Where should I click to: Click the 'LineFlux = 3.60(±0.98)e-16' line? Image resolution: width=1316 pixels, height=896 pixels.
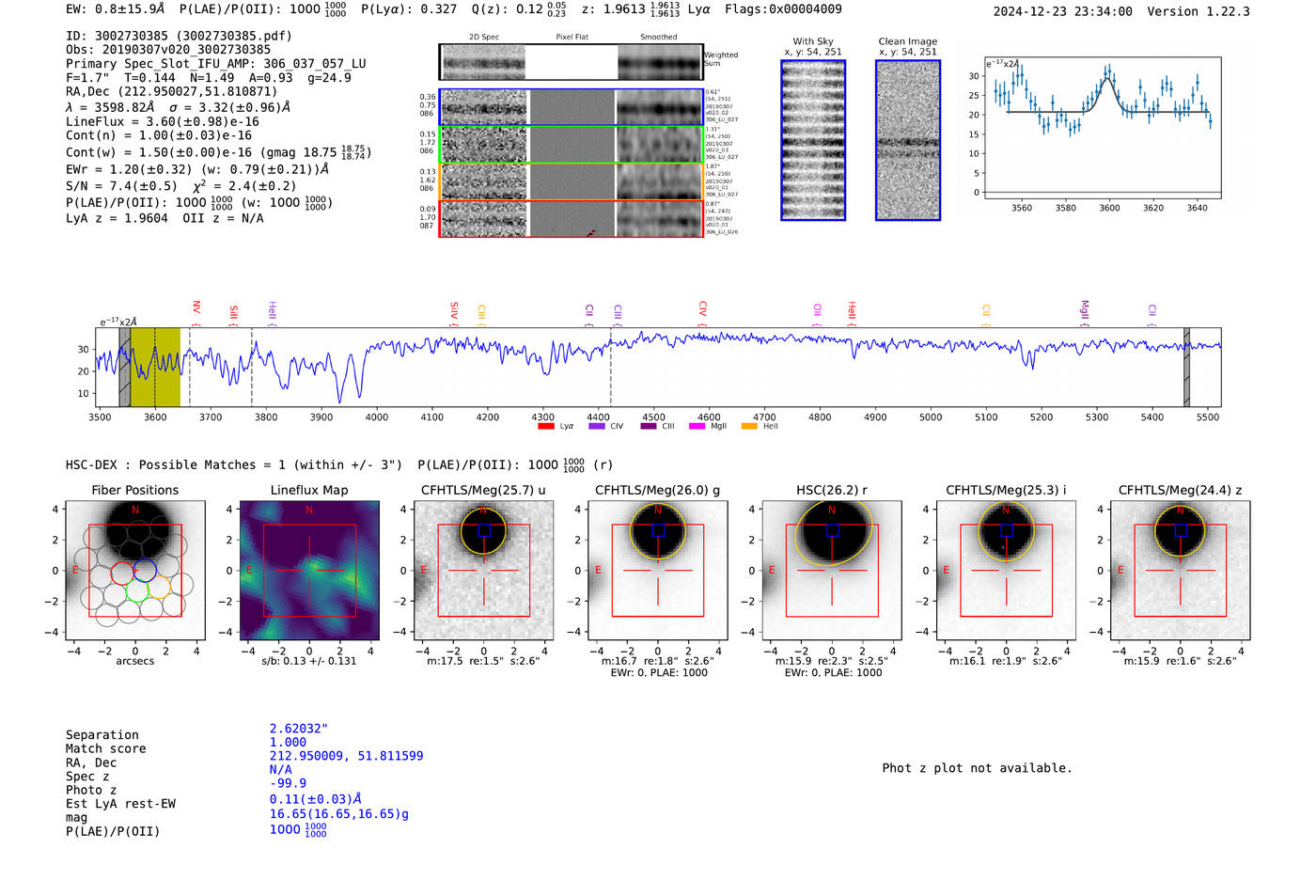163,121
